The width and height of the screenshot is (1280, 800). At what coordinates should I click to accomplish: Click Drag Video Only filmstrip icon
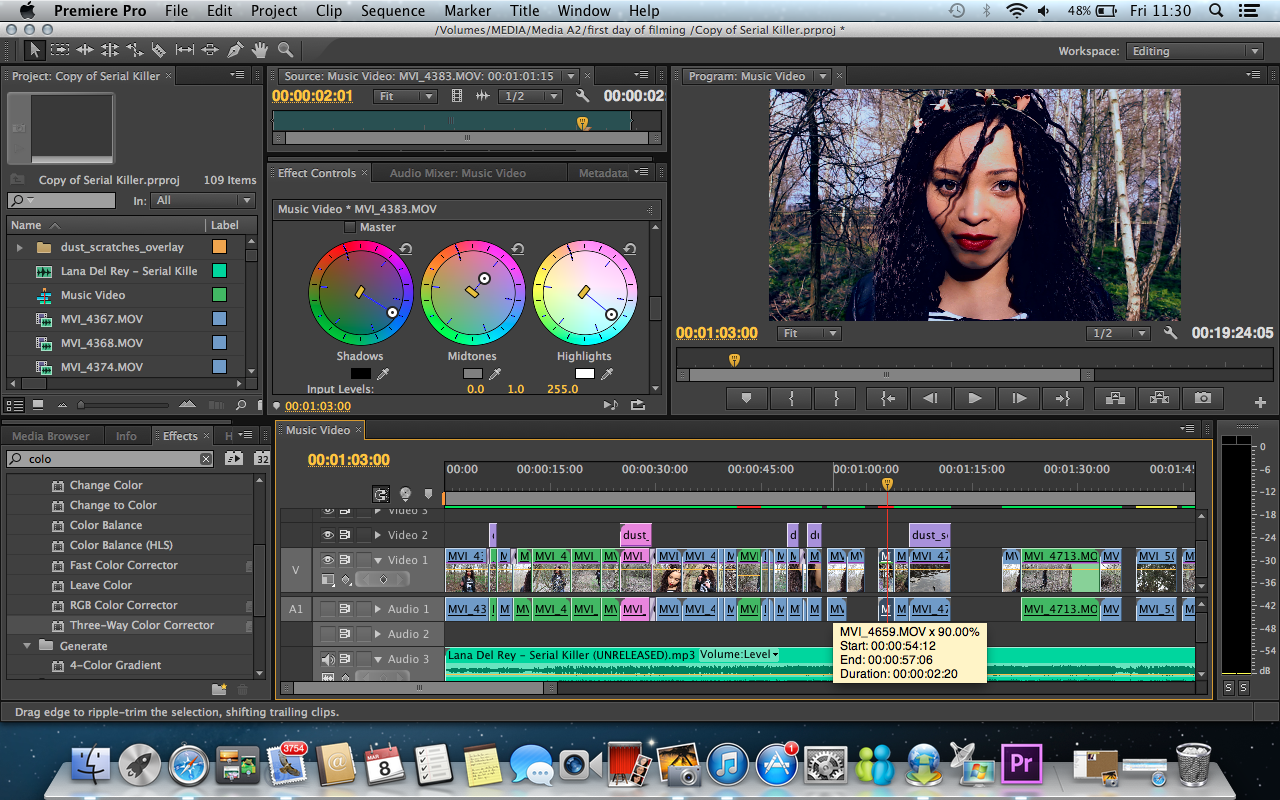458,96
